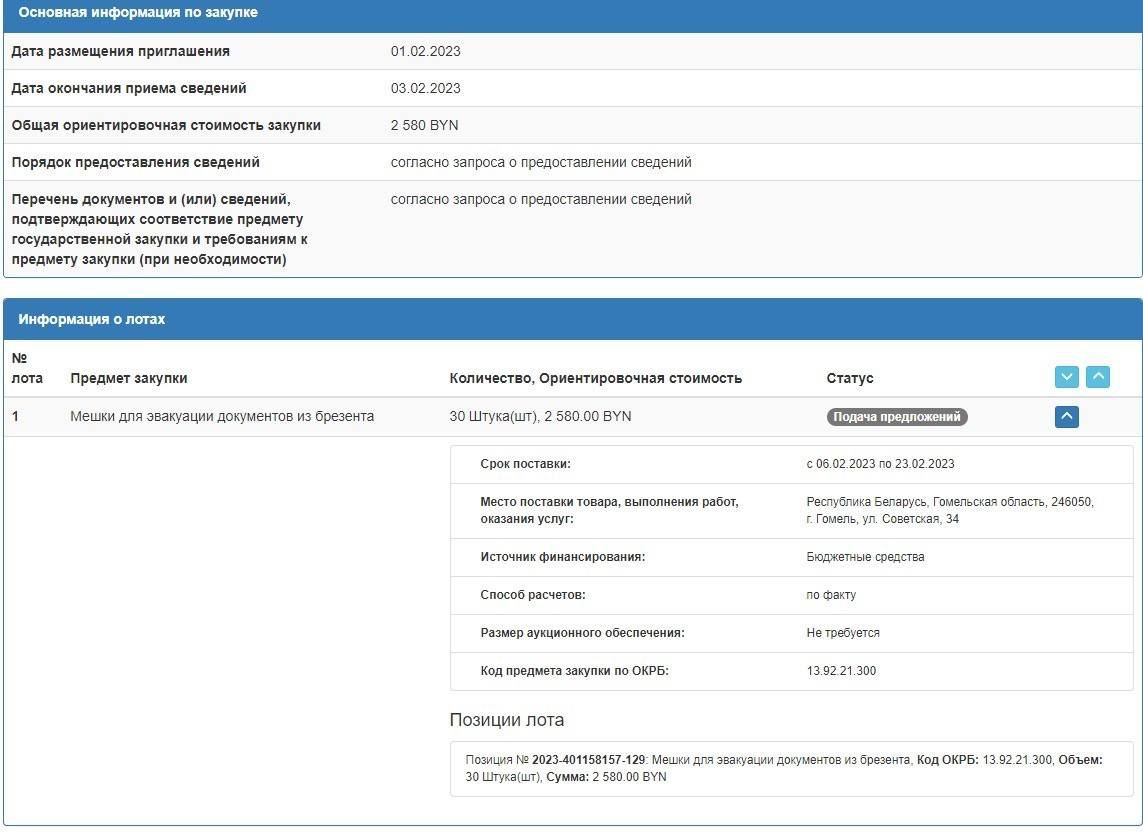Click position number 2023-401158157-129
1143x832 pixels.
[589, 760]
